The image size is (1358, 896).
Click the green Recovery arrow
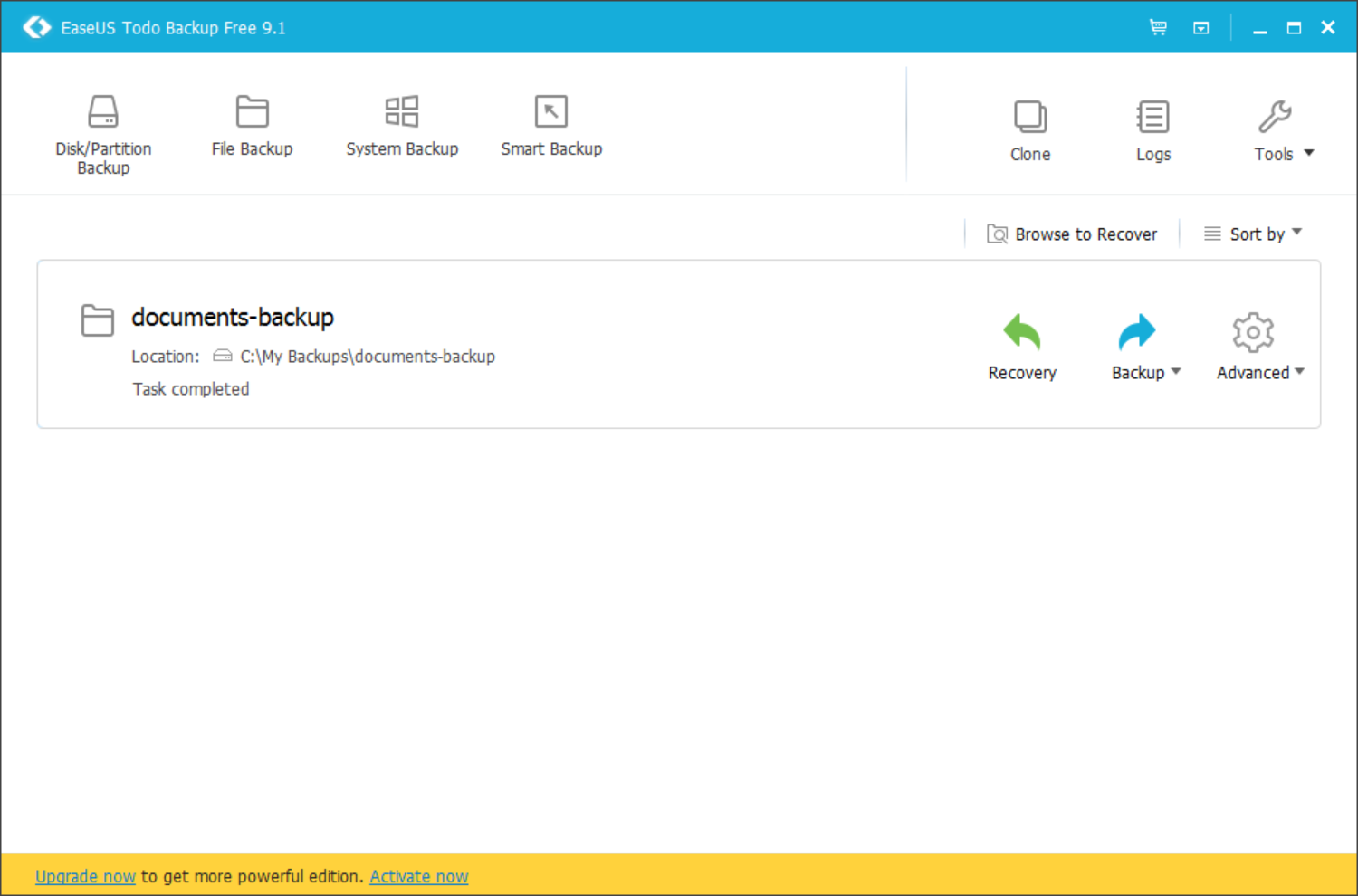pyautogui.click(x=1022, y=332)
